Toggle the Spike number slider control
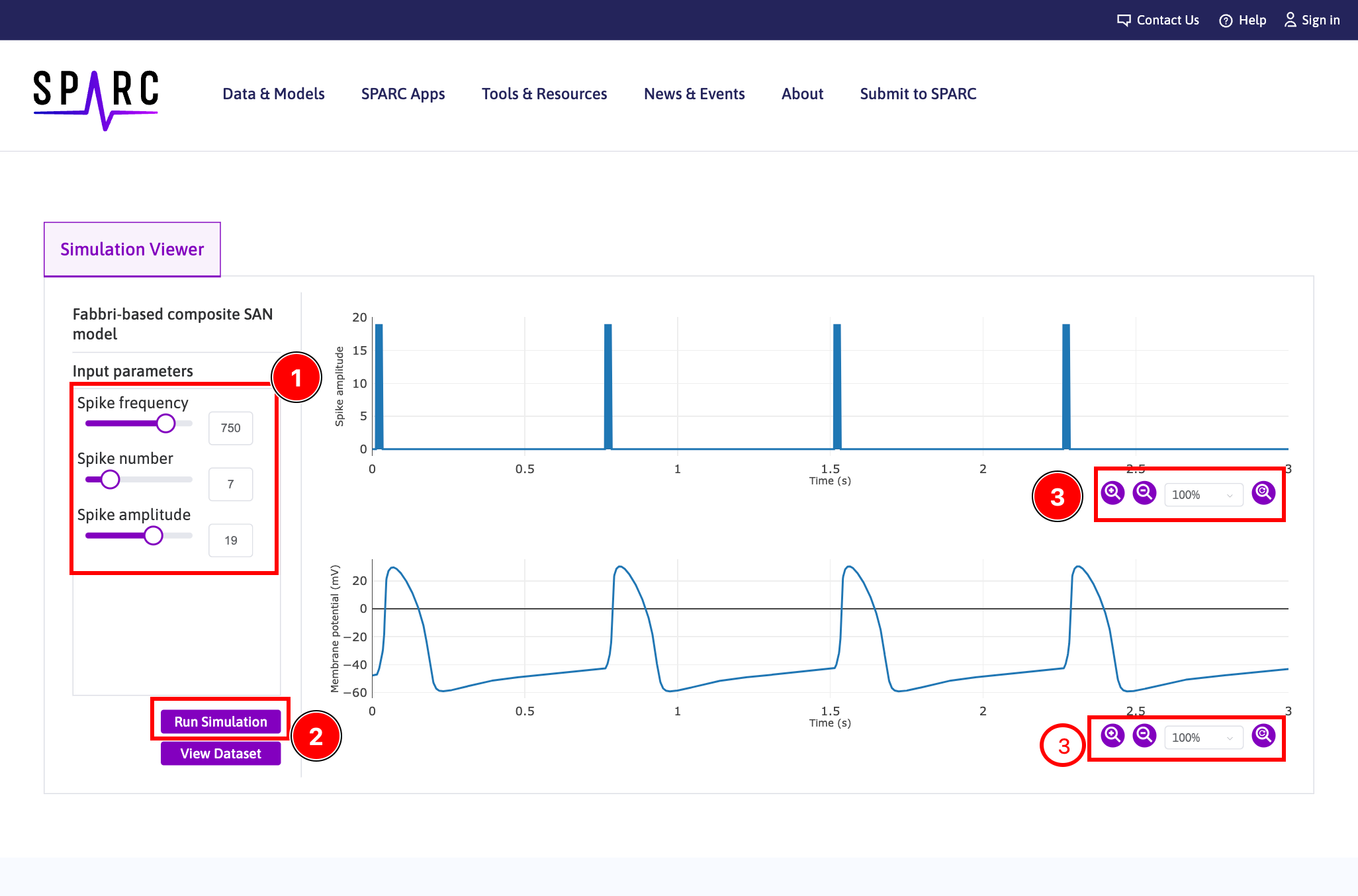This screenshot has height=896, width=1358. (109, 479)
